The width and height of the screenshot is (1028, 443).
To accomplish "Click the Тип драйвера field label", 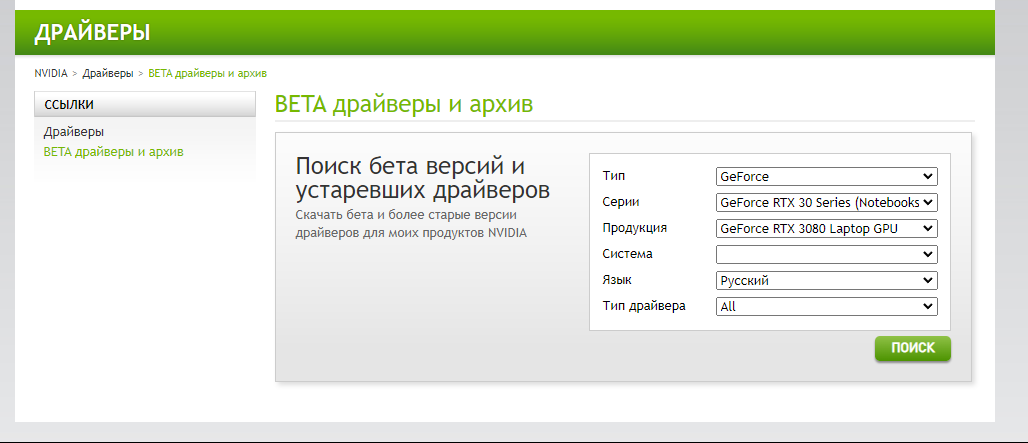I will (x=644, y=305).
